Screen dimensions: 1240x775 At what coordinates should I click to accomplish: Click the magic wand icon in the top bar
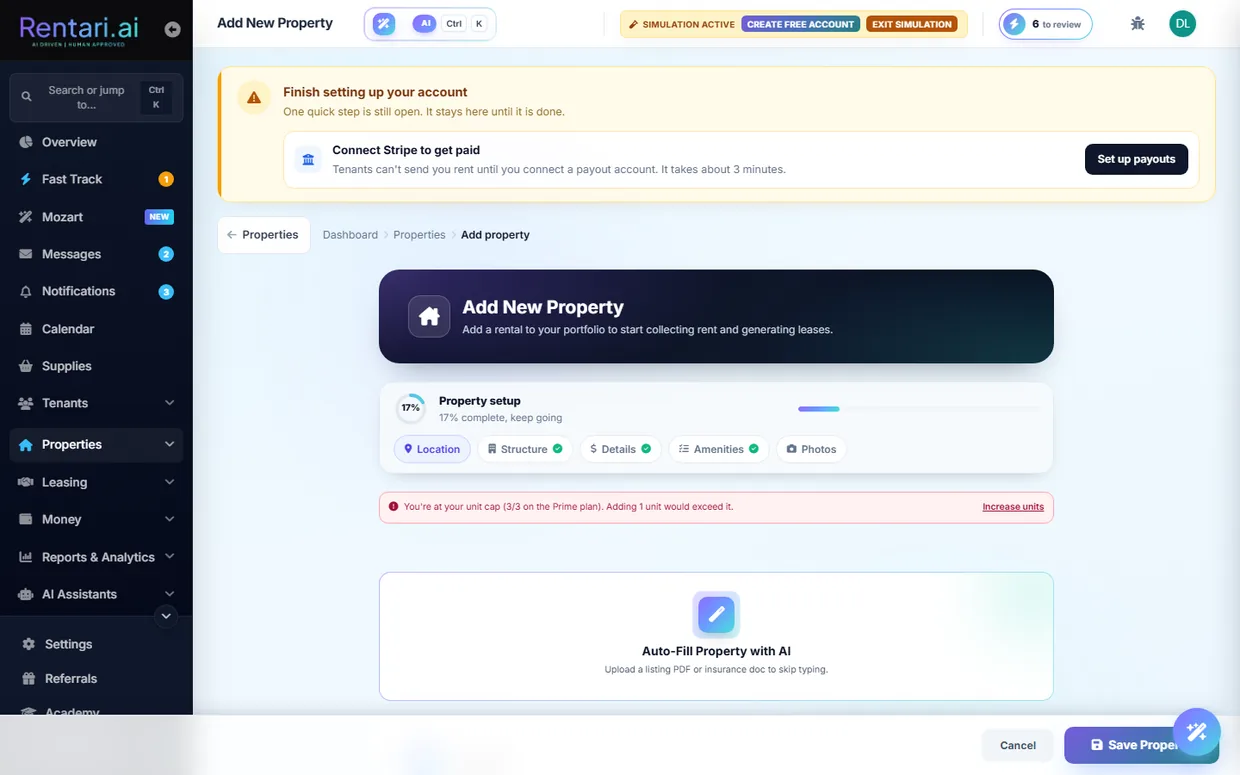383,23
